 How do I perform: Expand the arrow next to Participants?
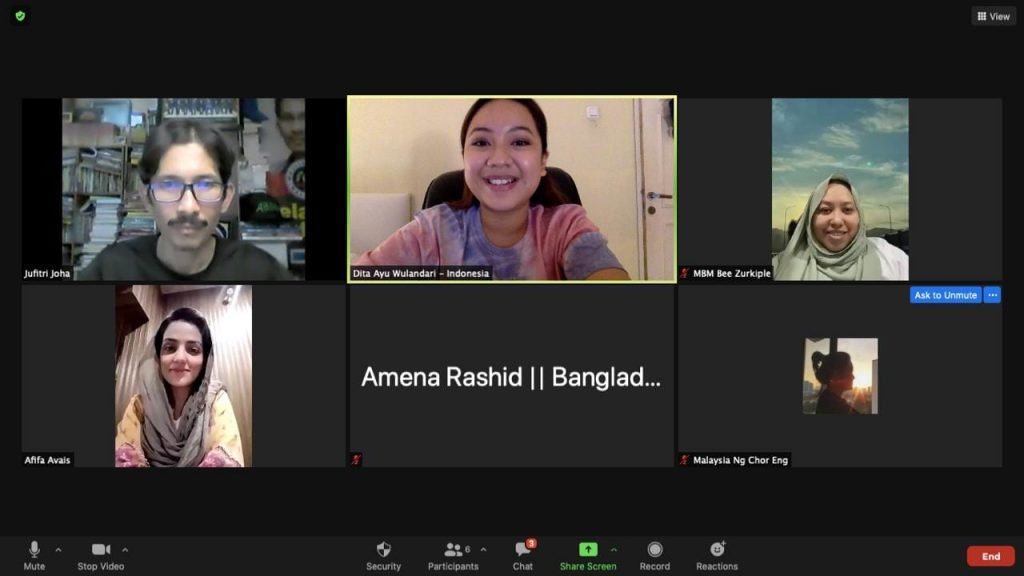click(x=484, y=549)
